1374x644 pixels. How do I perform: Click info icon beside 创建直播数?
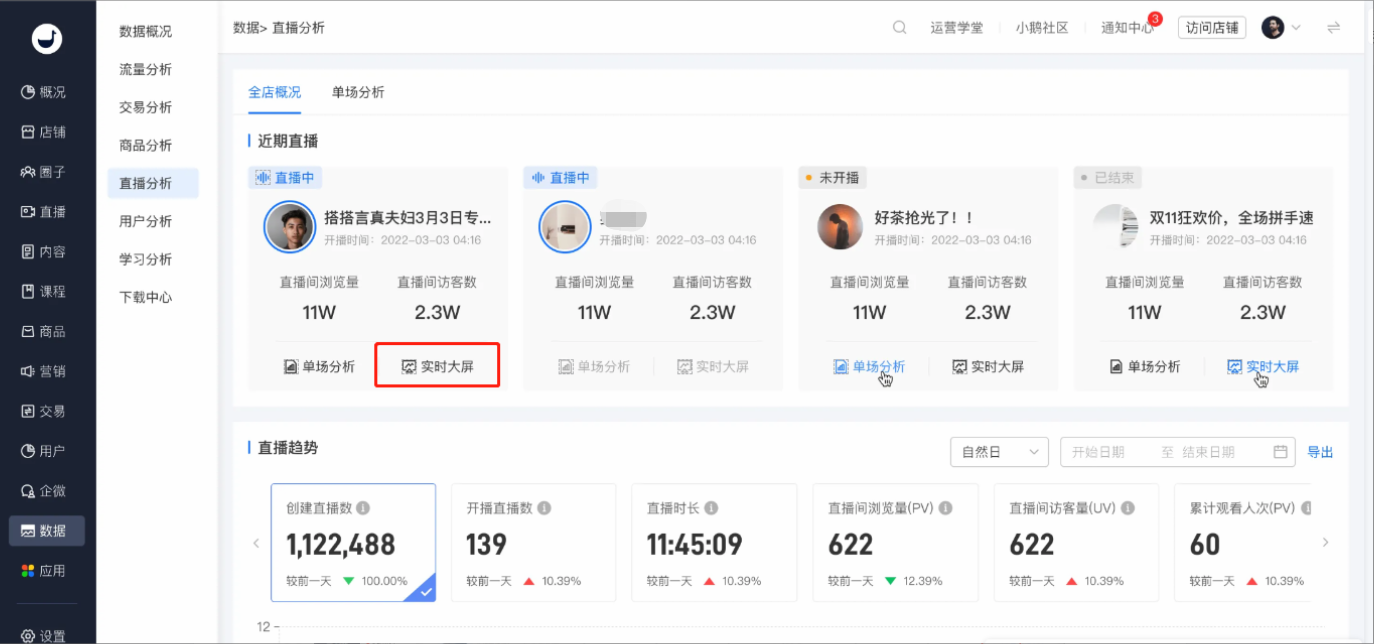pos(363,508)
